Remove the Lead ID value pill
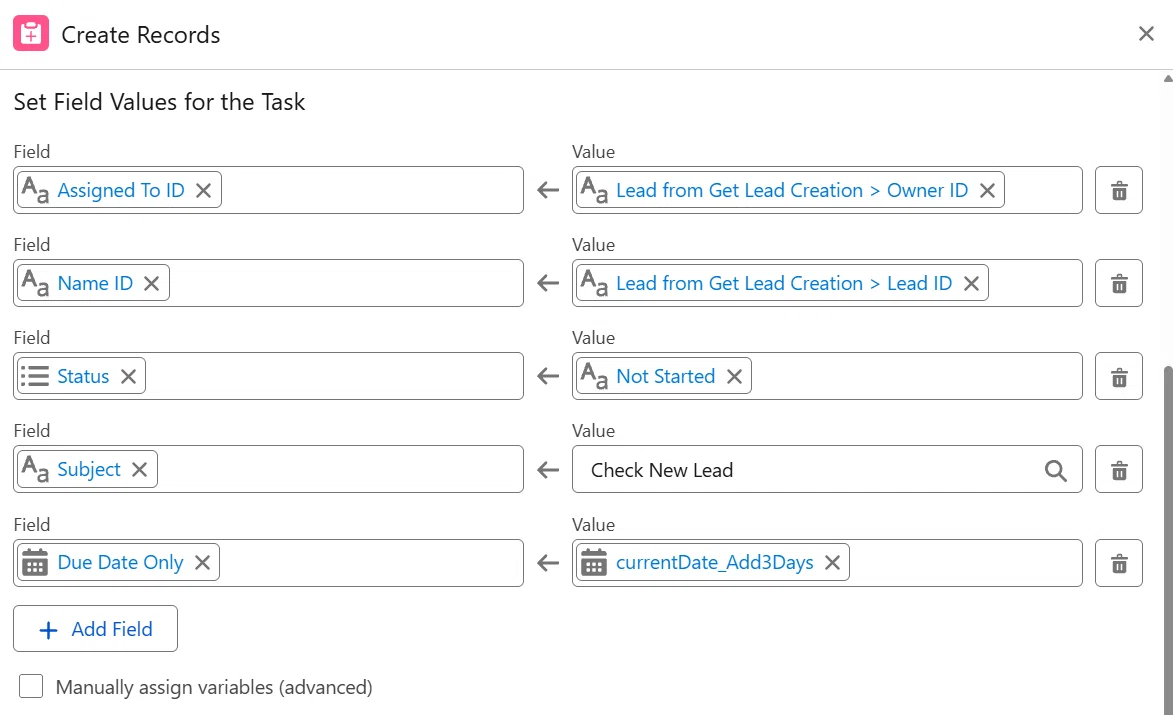 tap(972, 283)
